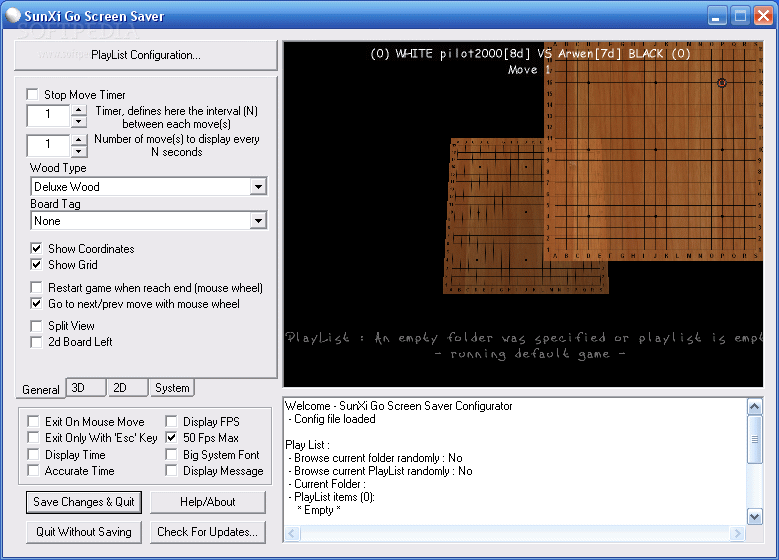Image resolution: width=779 pixels, height=560 pixels.
Task: Click Quit Without Saving
Action: click(84, 532)
